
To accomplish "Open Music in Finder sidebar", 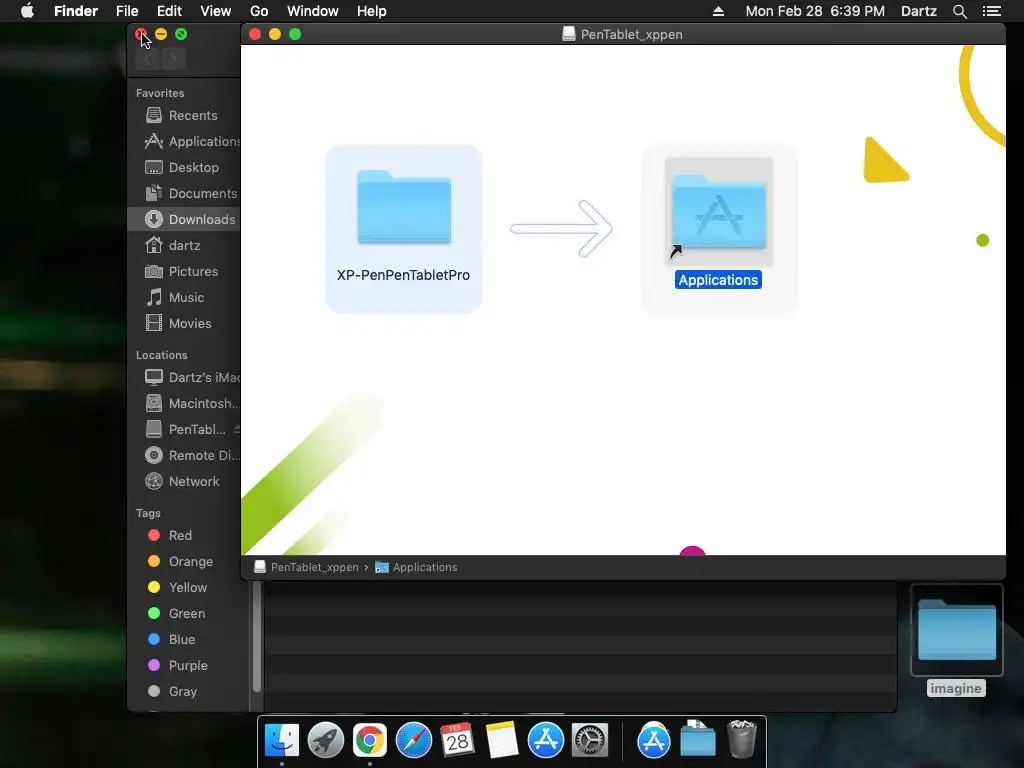I will point(184,298).
